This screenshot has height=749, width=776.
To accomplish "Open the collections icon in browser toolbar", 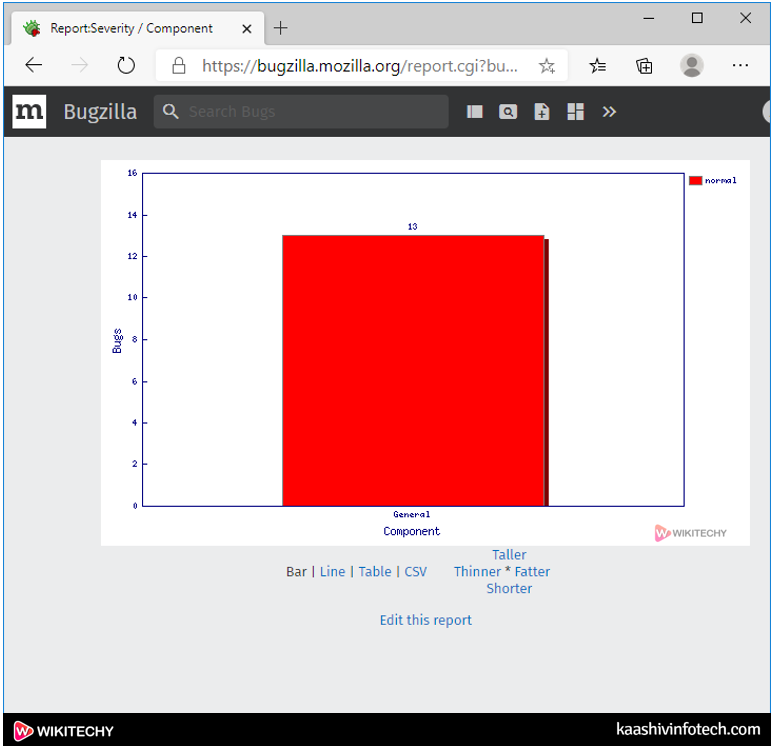I will click(645, 66).
